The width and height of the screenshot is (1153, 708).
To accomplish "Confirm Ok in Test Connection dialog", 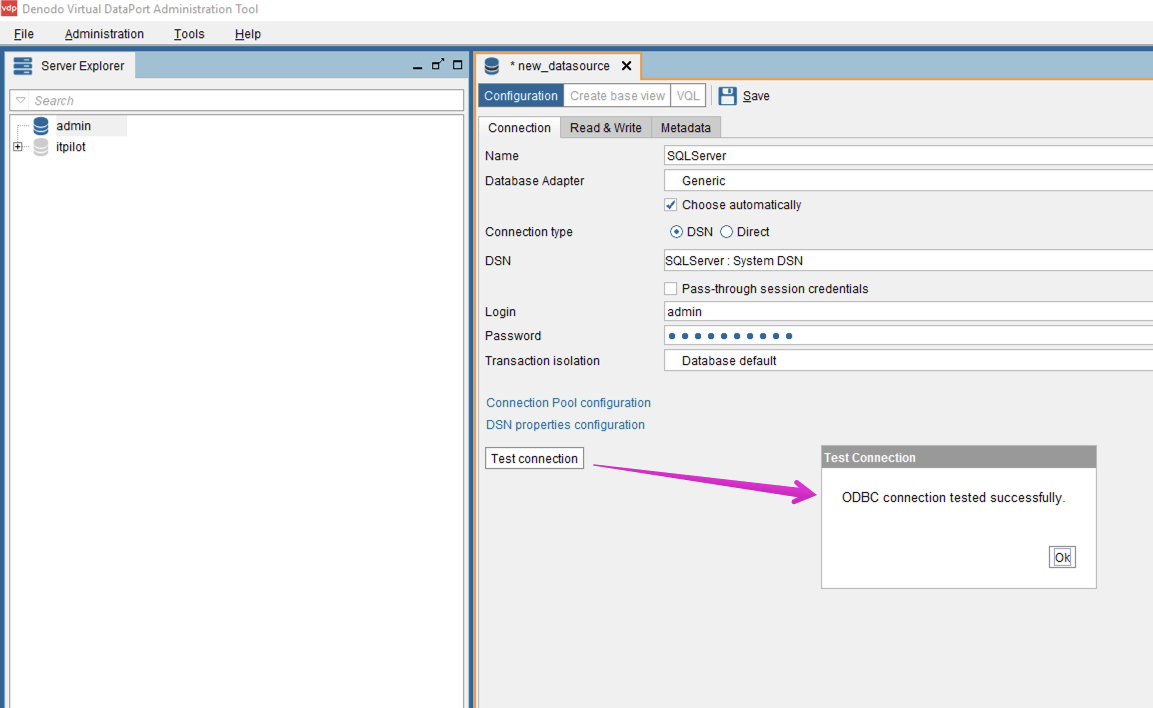I will 1063,557.
